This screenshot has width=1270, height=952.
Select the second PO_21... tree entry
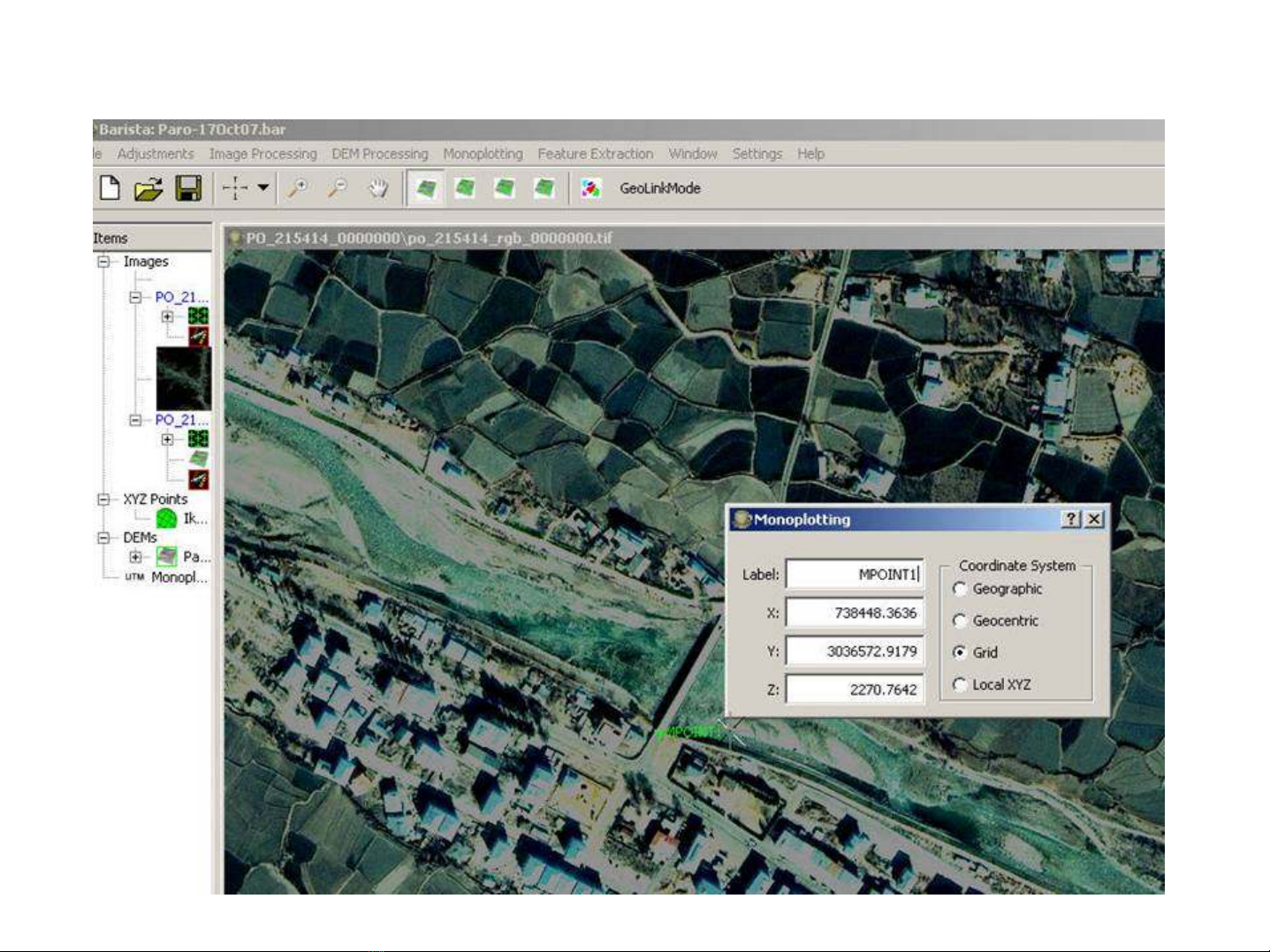click(181, 420)
